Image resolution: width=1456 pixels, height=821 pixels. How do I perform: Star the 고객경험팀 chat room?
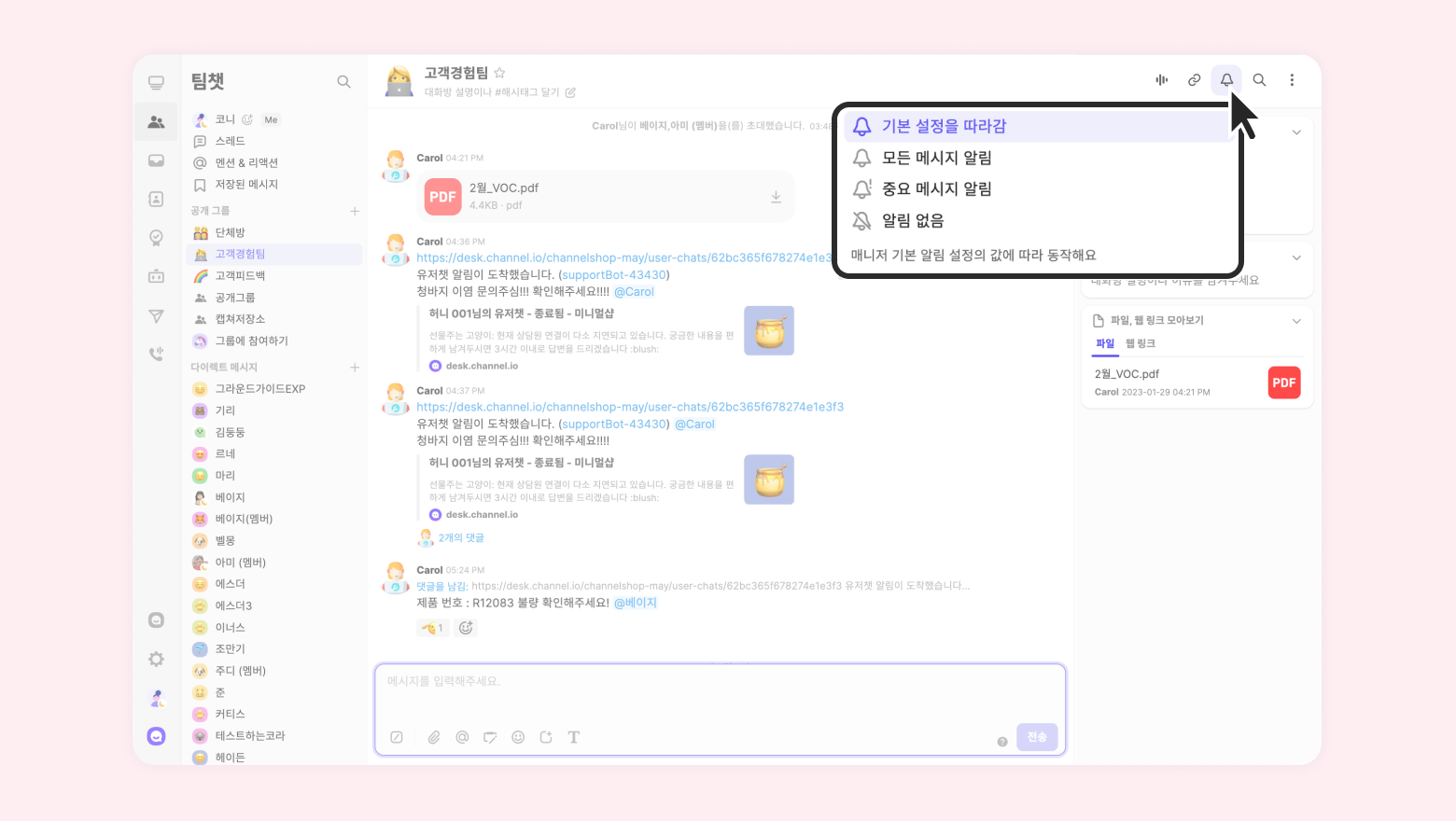(x=499, y=73)
